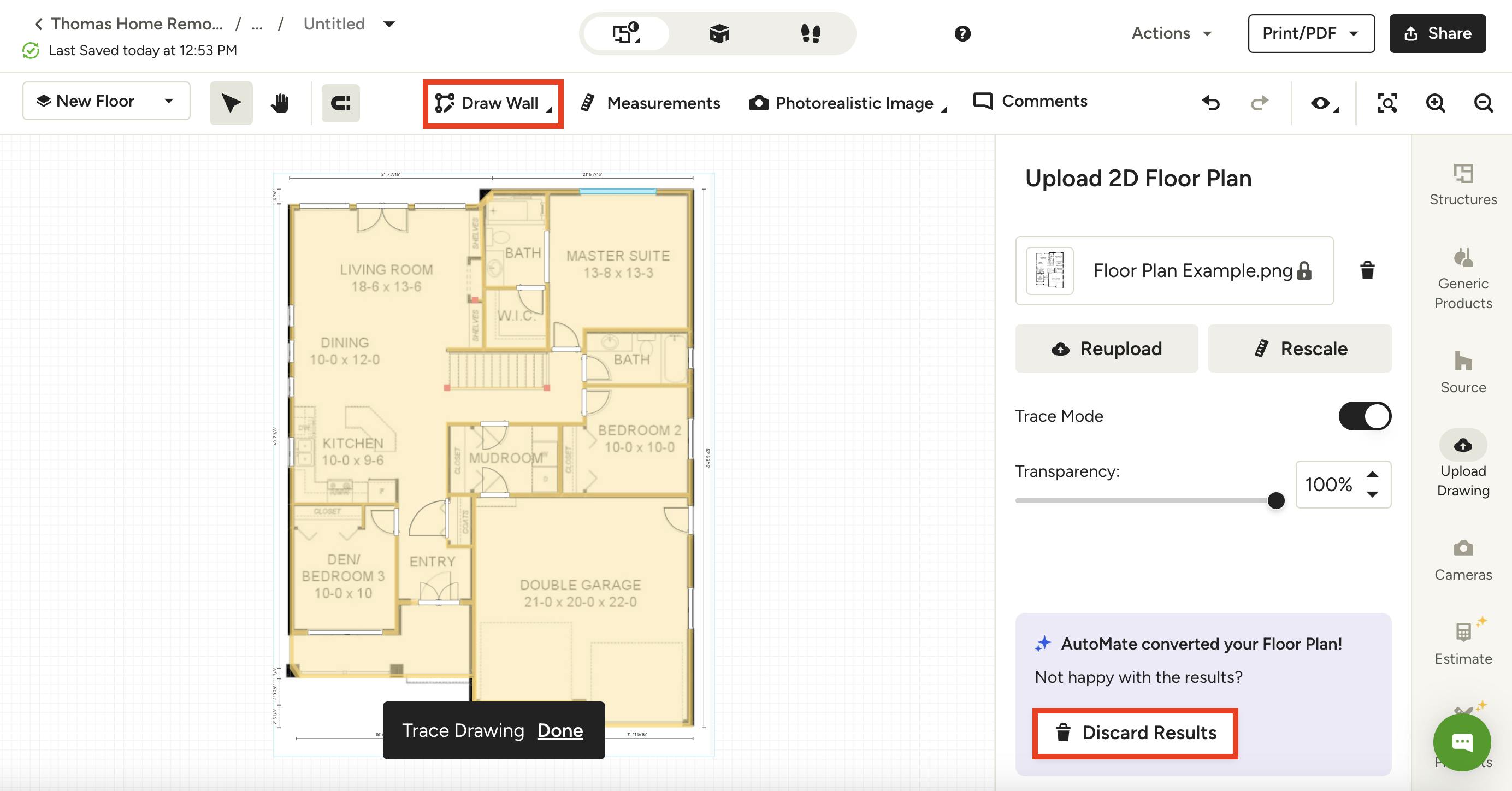
Task: Click the back chevron near project name
Action: 38,23
